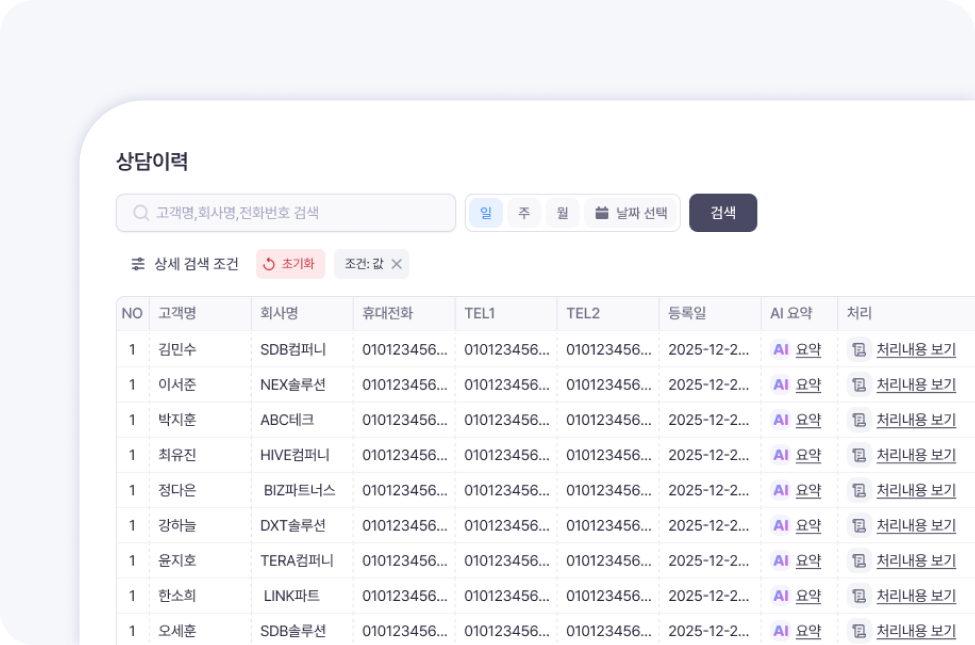Focus the 고객명,회사명,전화번호 검색 field
This screenshot has width=975, height=645.
tap(286, 213)
